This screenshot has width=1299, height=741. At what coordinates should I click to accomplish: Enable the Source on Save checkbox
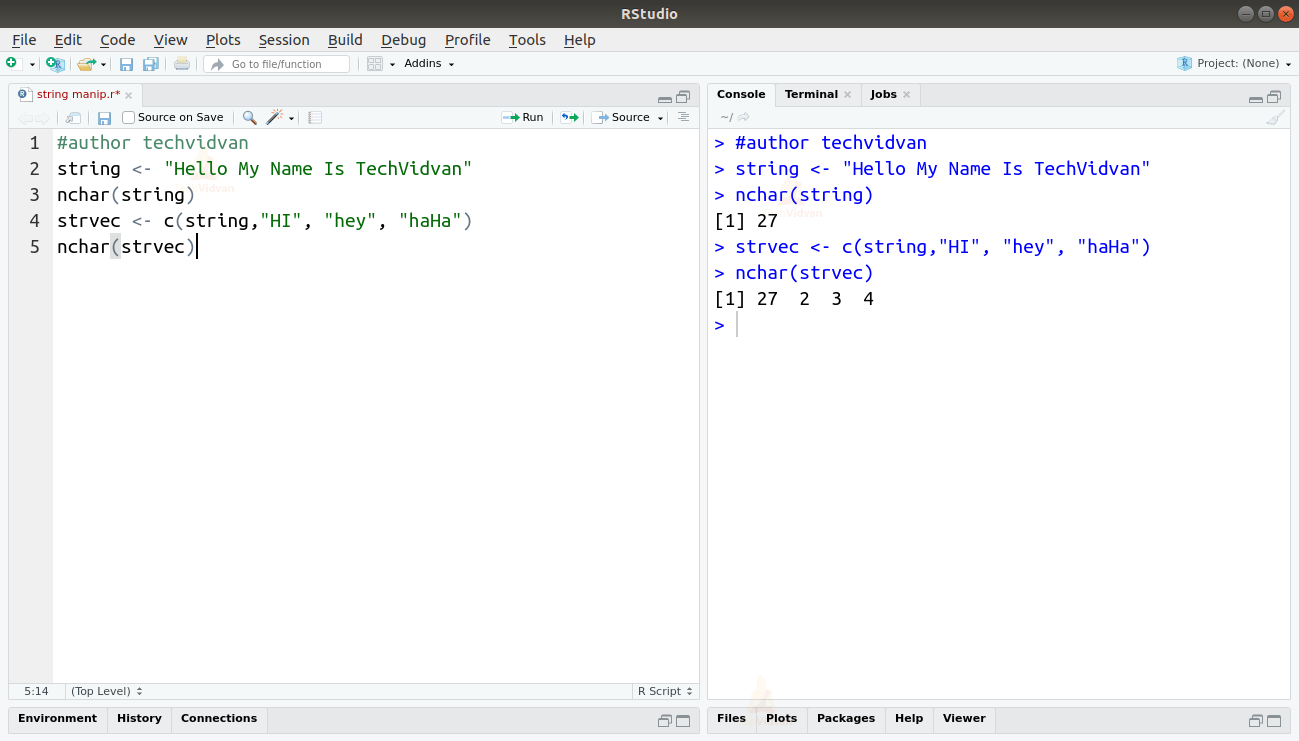click(127, 117)
